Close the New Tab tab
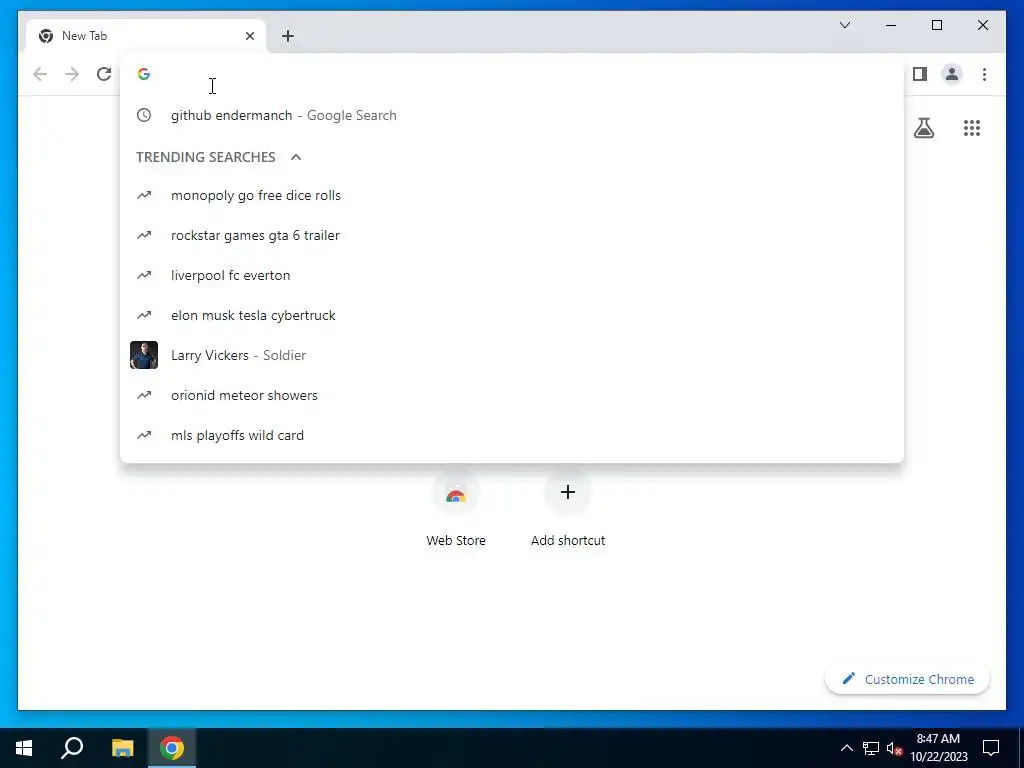 pyautogui.click(x=249, y=36)
